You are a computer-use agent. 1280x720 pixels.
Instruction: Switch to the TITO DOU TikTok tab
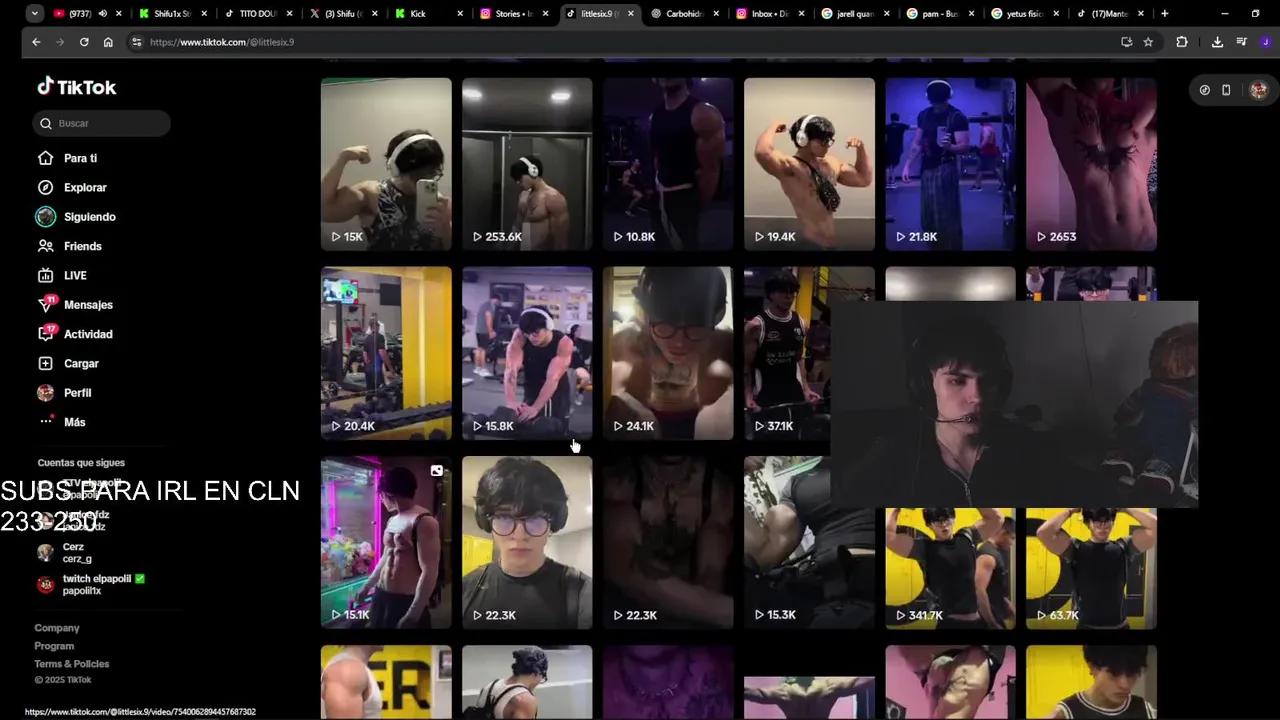pos(257,13)
